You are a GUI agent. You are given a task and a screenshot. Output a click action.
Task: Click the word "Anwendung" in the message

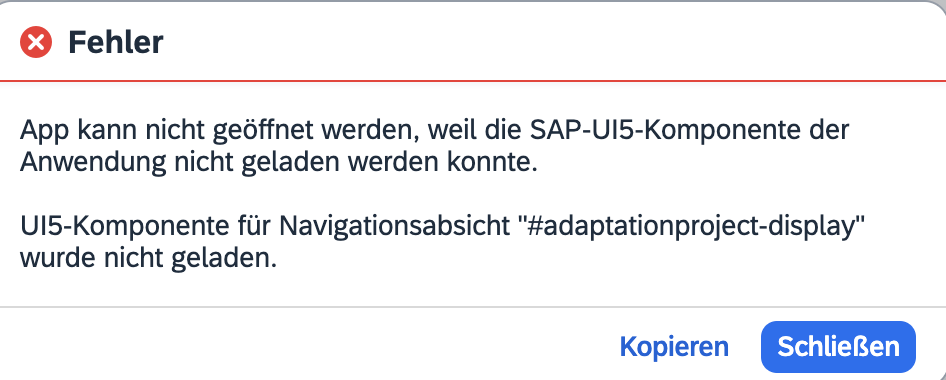pos(94,163)
